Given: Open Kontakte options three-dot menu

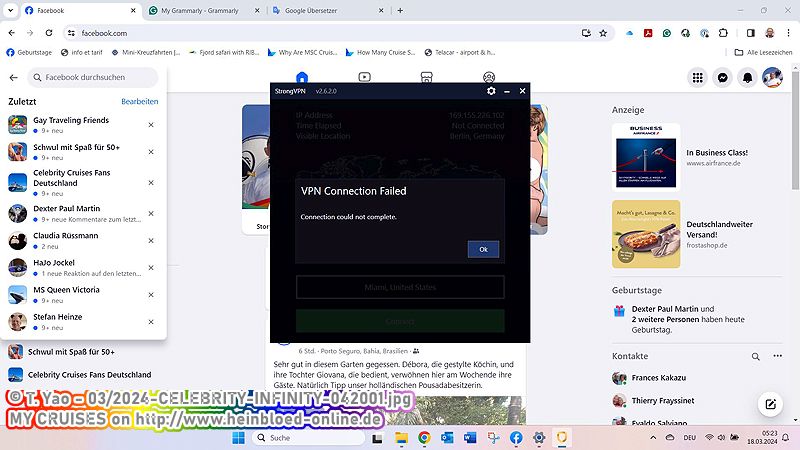Looking at the screenshot, I should pos(777,356).
